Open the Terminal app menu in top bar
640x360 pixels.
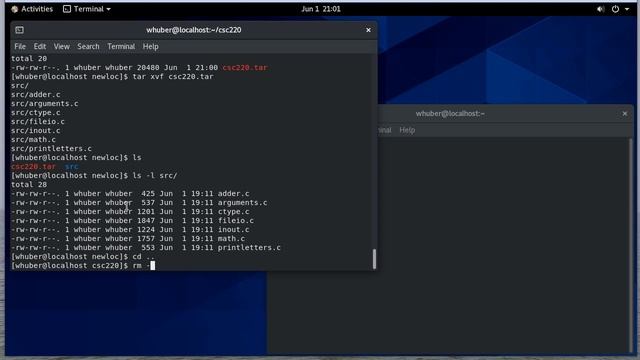coord(87,9)
